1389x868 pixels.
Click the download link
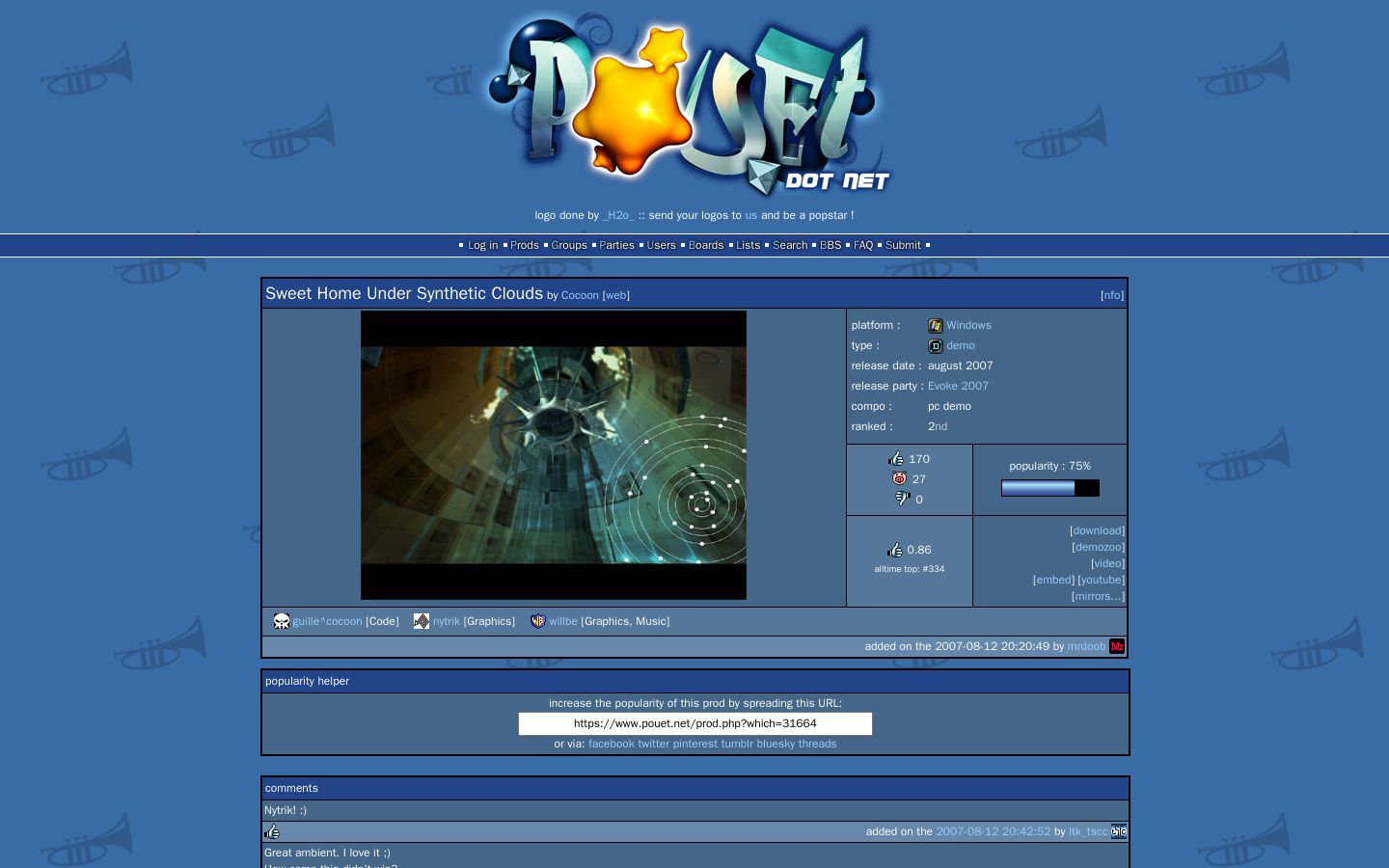(x=1098, y=530)
